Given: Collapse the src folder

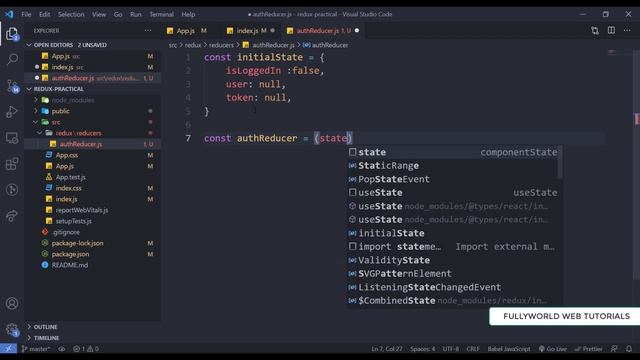Looking at the screenshot, I should pyautogui.click(x=93, y=122).
